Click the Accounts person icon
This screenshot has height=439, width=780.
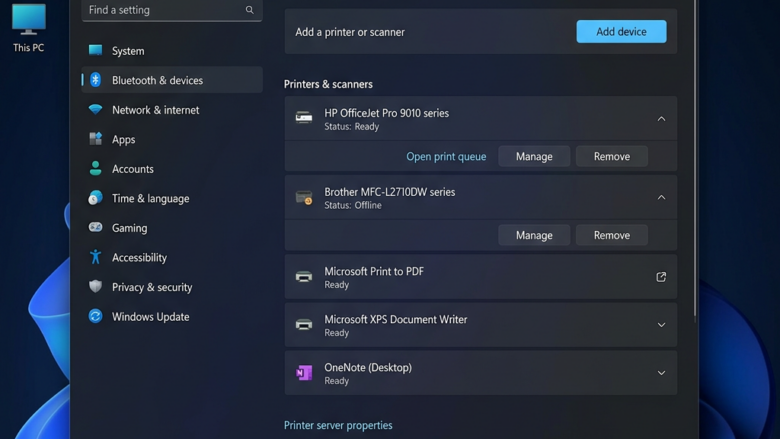[95, 169]
